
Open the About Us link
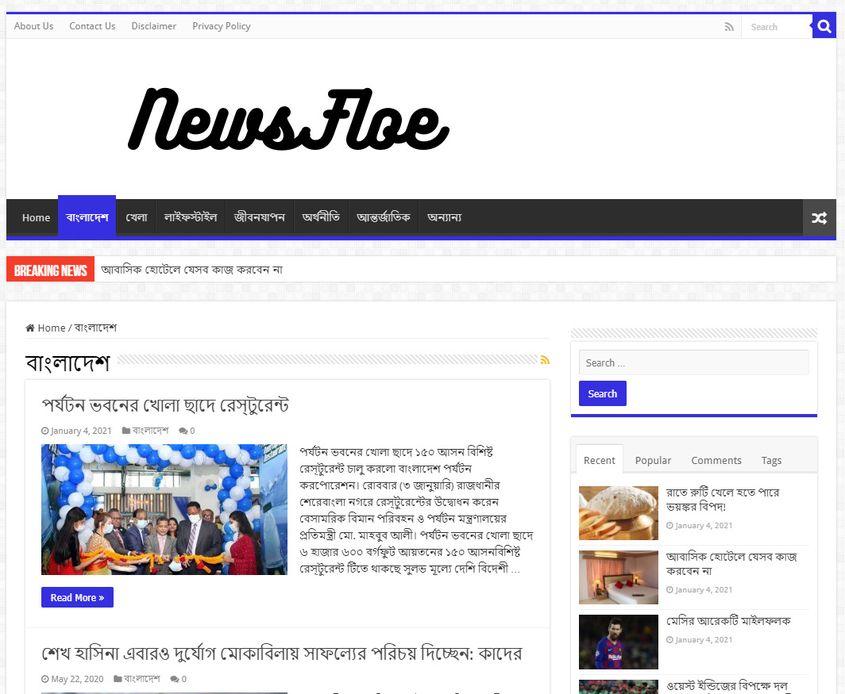point(33,26)
